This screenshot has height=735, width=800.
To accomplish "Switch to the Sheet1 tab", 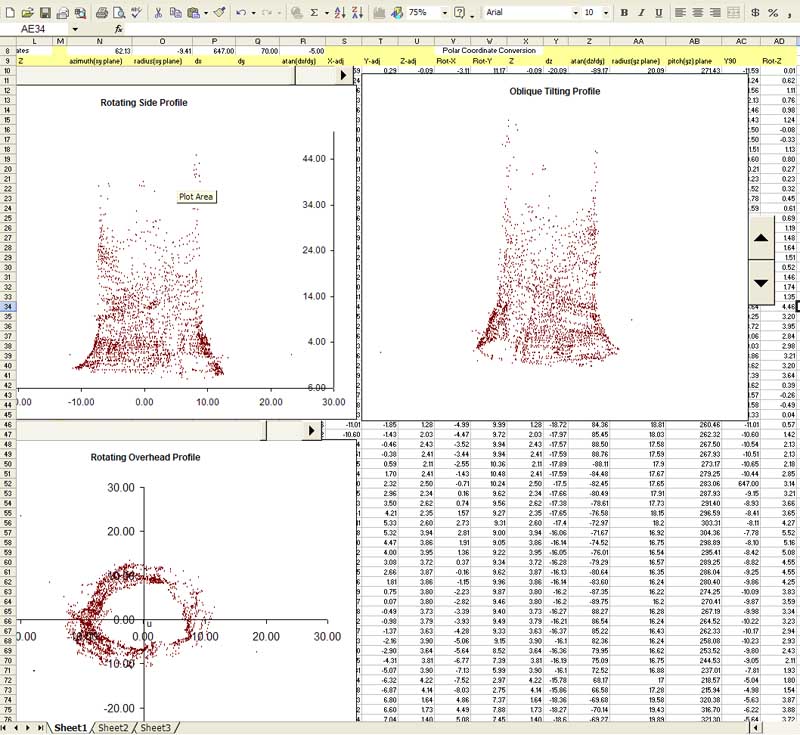I will point(70,727).
